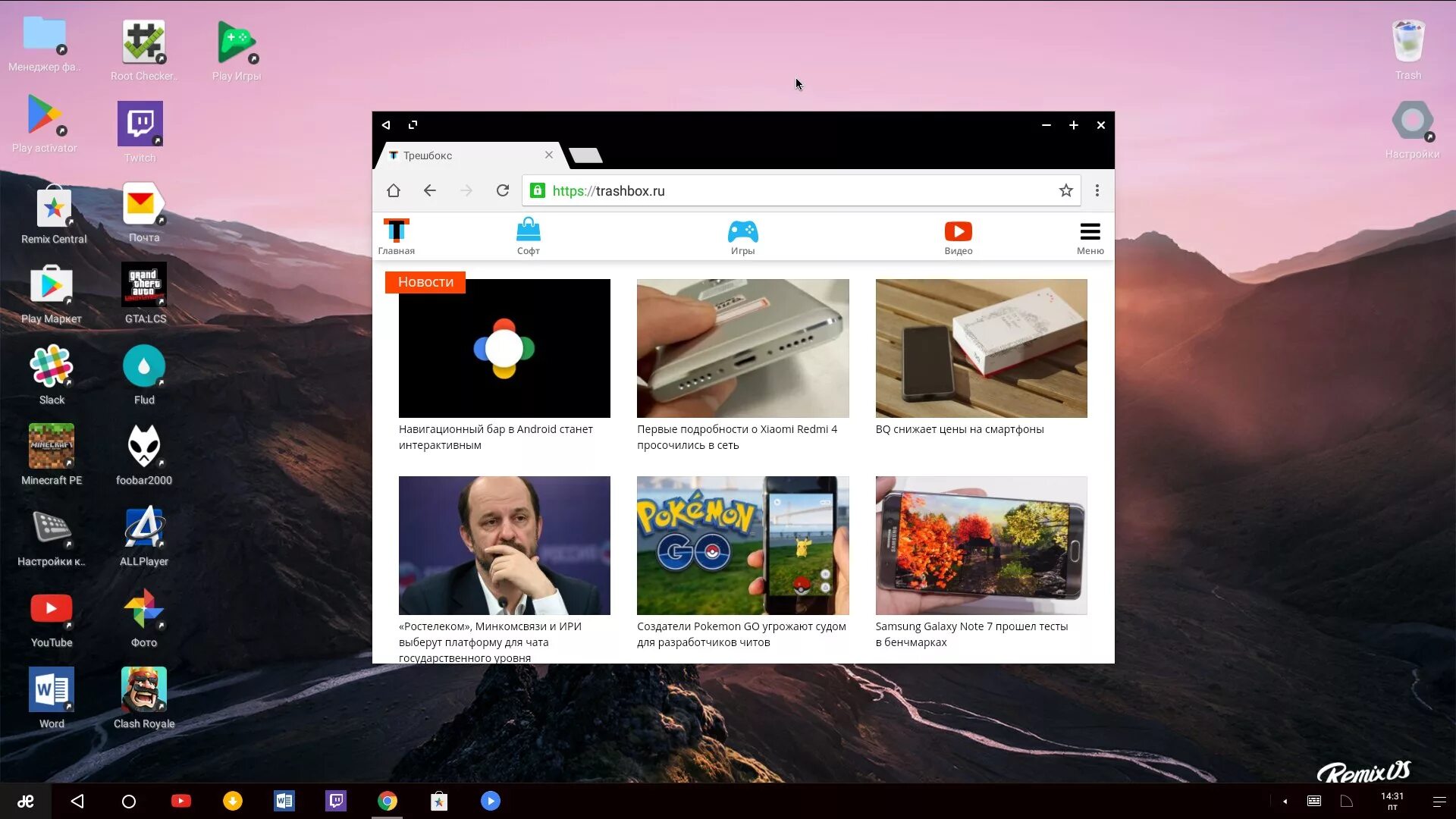The width and height of the screenshot is (1456, 819).
Task: Open a new browser tab
Action: point(585,155)
